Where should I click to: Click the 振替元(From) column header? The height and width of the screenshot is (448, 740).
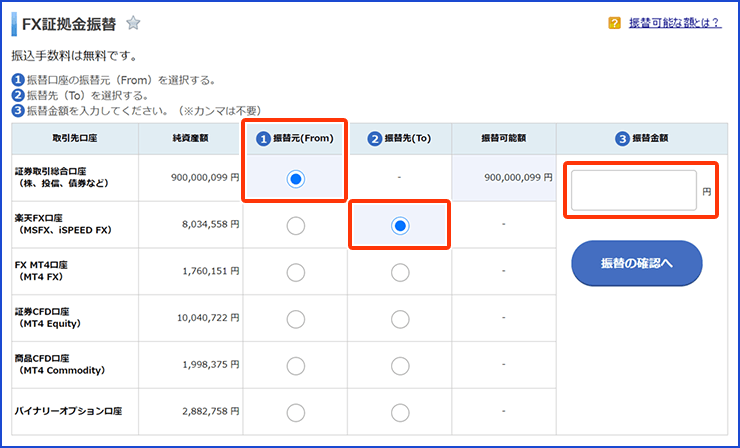pos(295,138)
